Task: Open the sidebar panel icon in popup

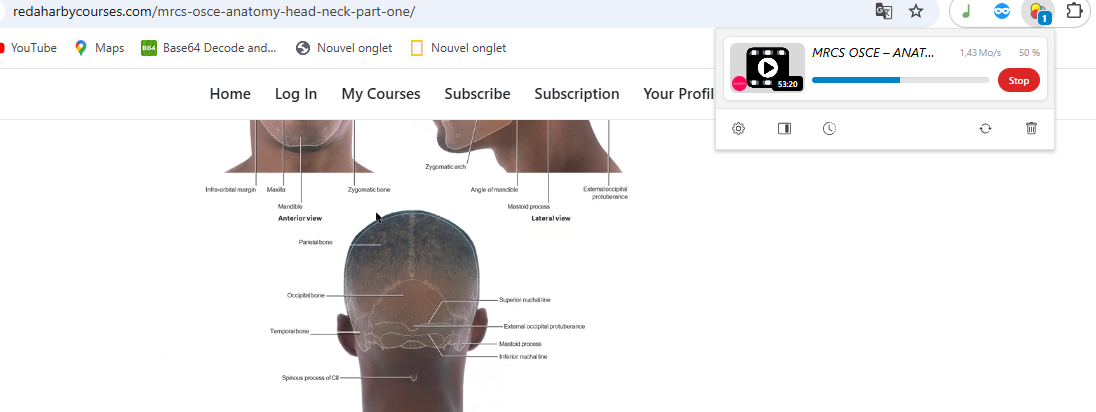Action: 784,129
